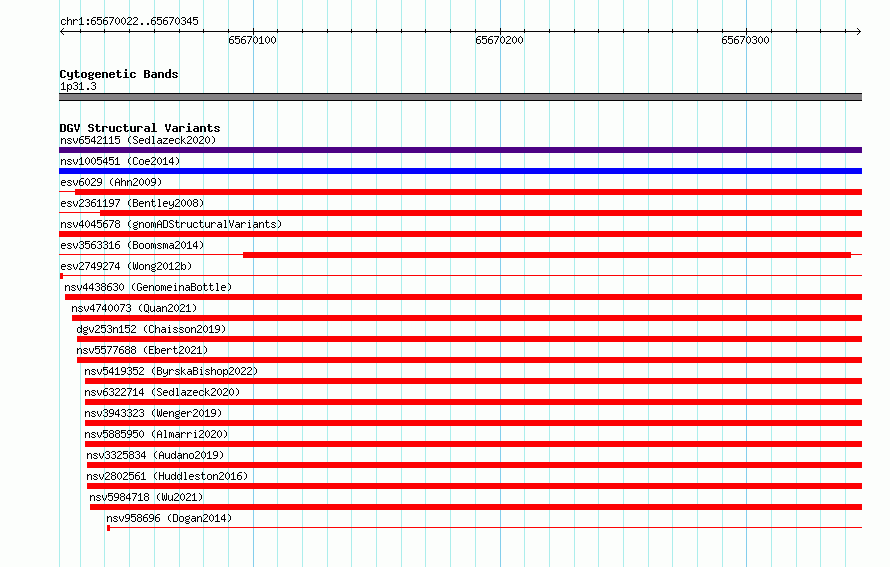Click the red esv3563316 variant bar
The image size is (890, 567).
pyautogui.click(x=547, y=255)
